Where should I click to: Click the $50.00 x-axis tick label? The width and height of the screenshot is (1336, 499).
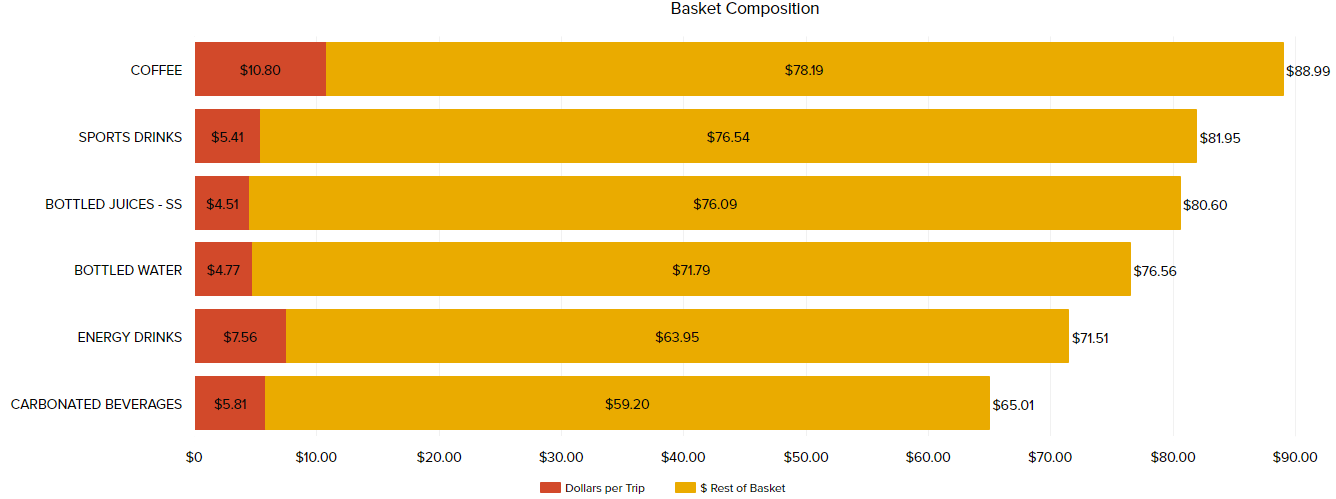[x=806, y=458]
